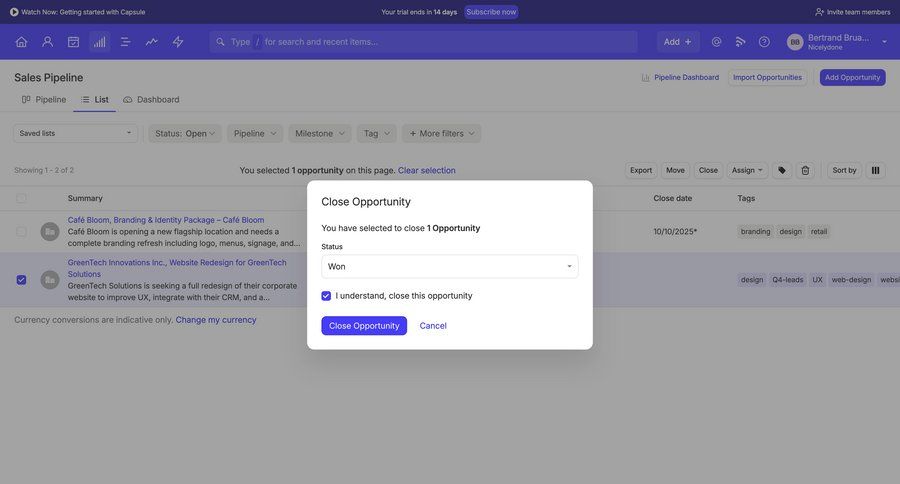Open the Status dropdown showing Won
The image size is (900, 484).
tap(449, 266)
